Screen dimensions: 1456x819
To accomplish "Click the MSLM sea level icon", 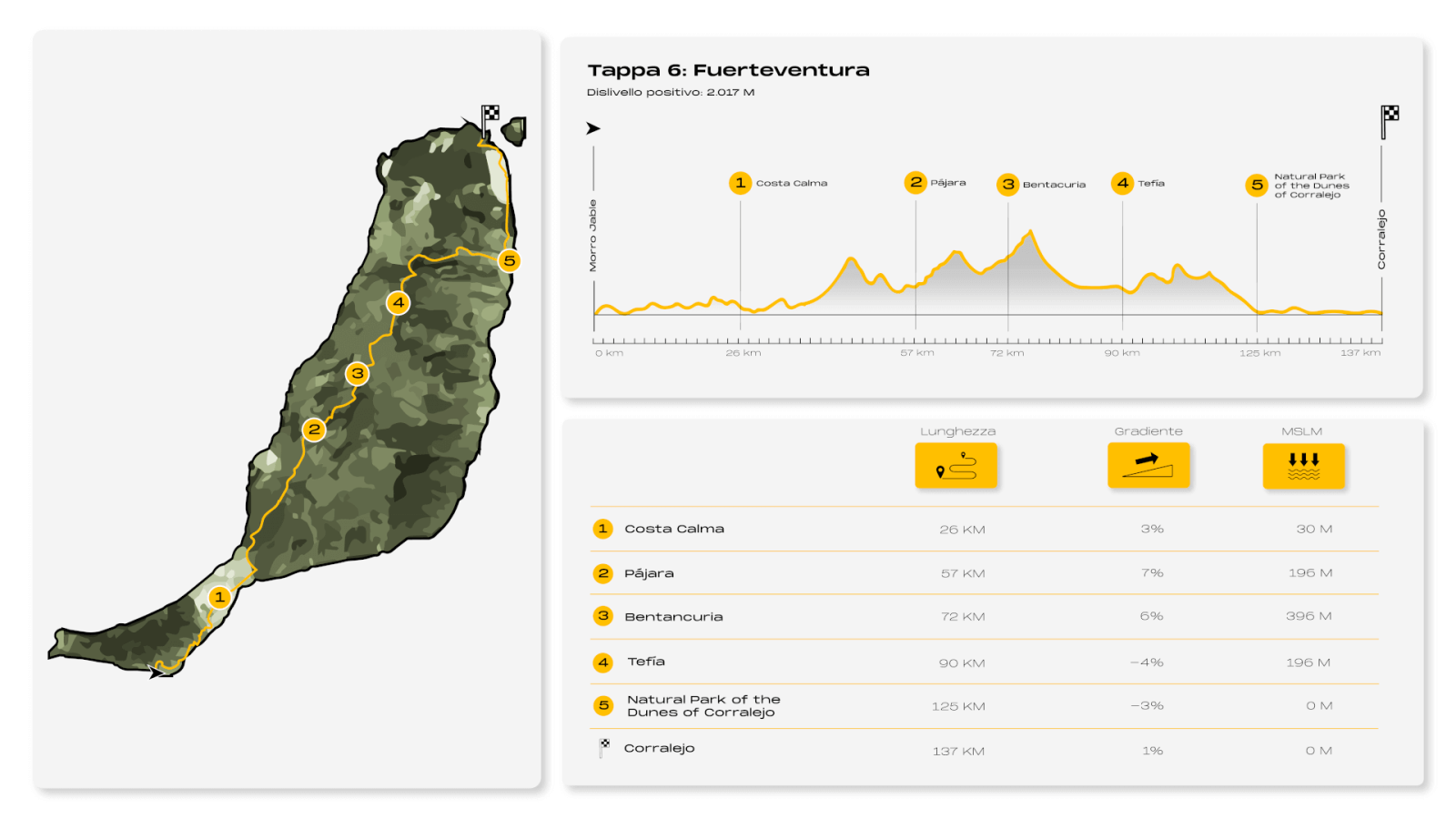I will (x=1303, y=466).
